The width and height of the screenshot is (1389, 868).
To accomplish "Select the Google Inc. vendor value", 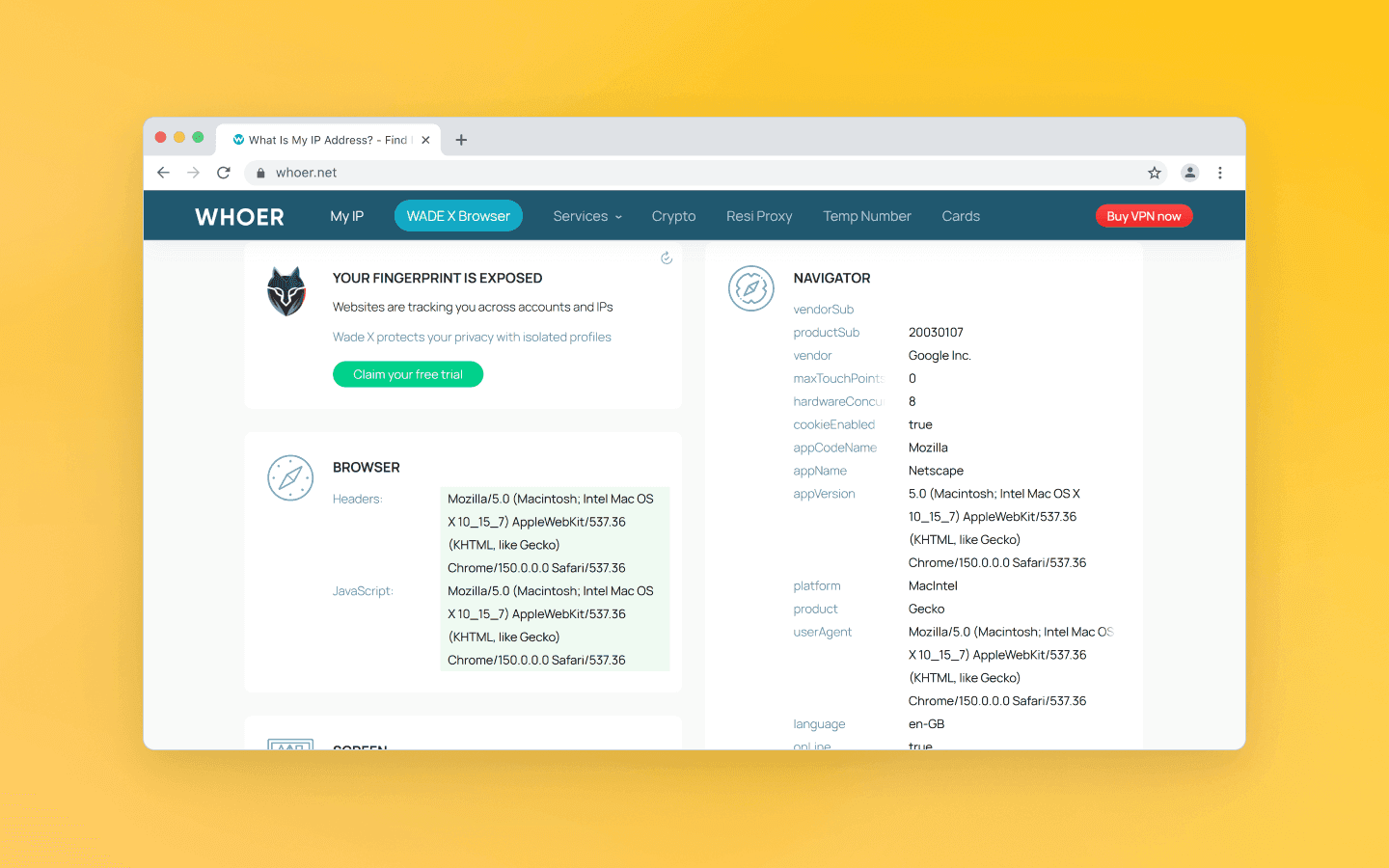I will click(x=940, y=356).
